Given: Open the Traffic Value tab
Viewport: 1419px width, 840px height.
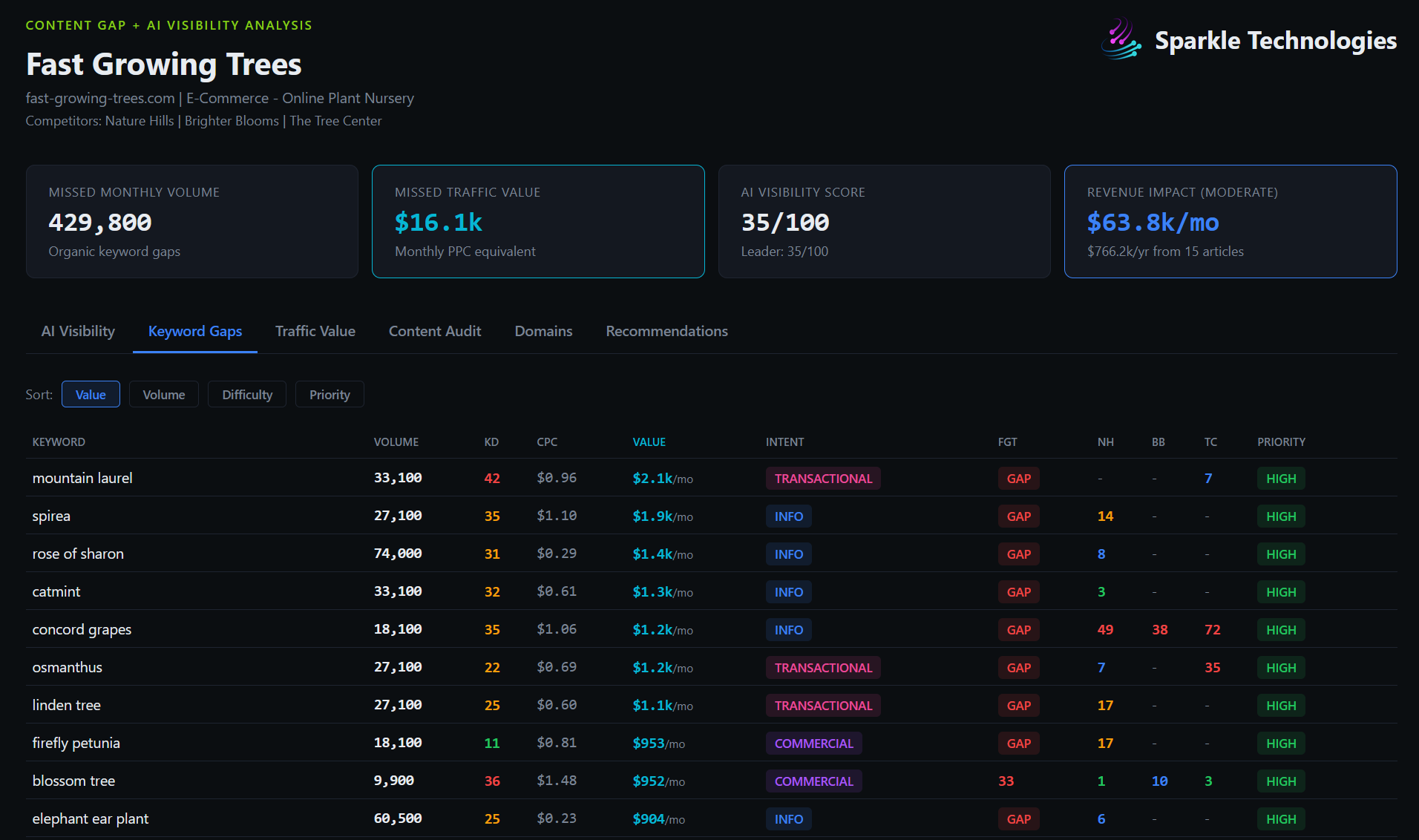Looking at the screenshot, I should [x=315, y=331].
